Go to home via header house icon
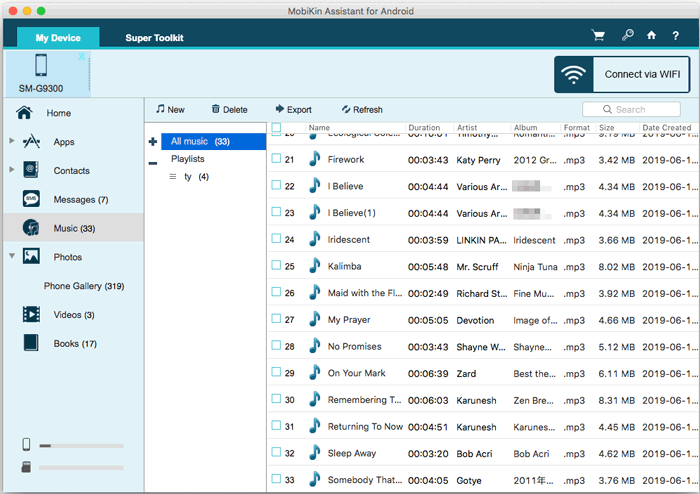This screenshot has width=700, height=494. click(651, 35)
